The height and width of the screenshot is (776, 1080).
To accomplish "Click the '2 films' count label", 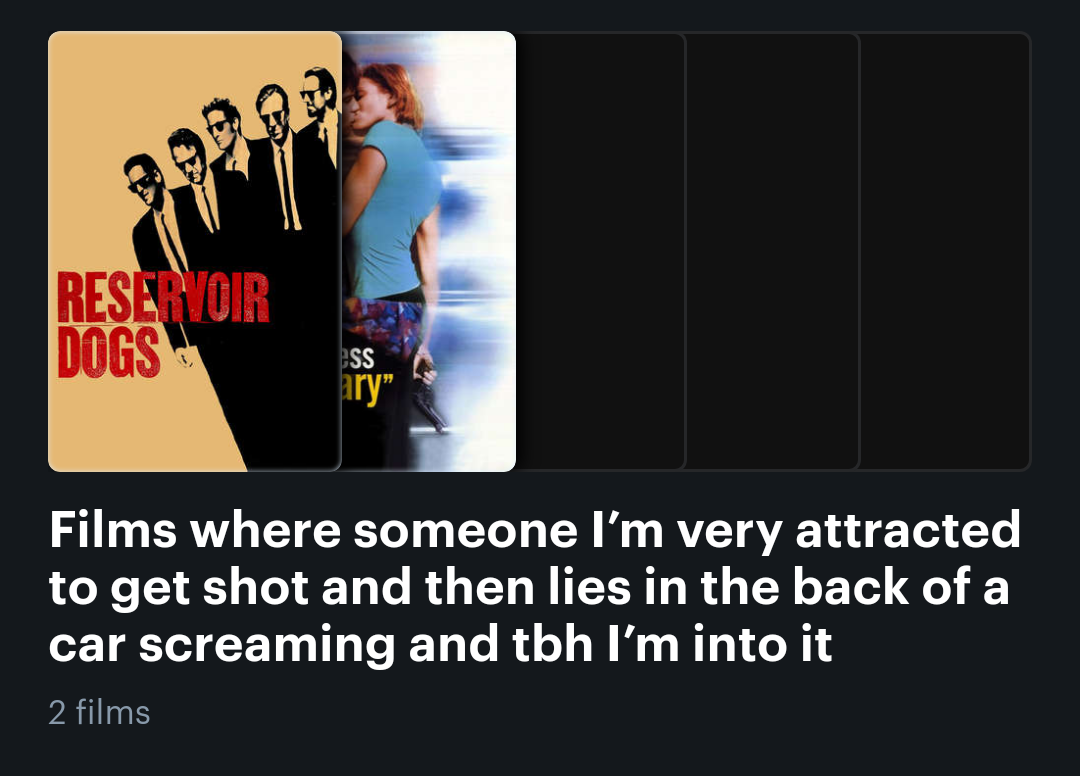I will [99, 712].
